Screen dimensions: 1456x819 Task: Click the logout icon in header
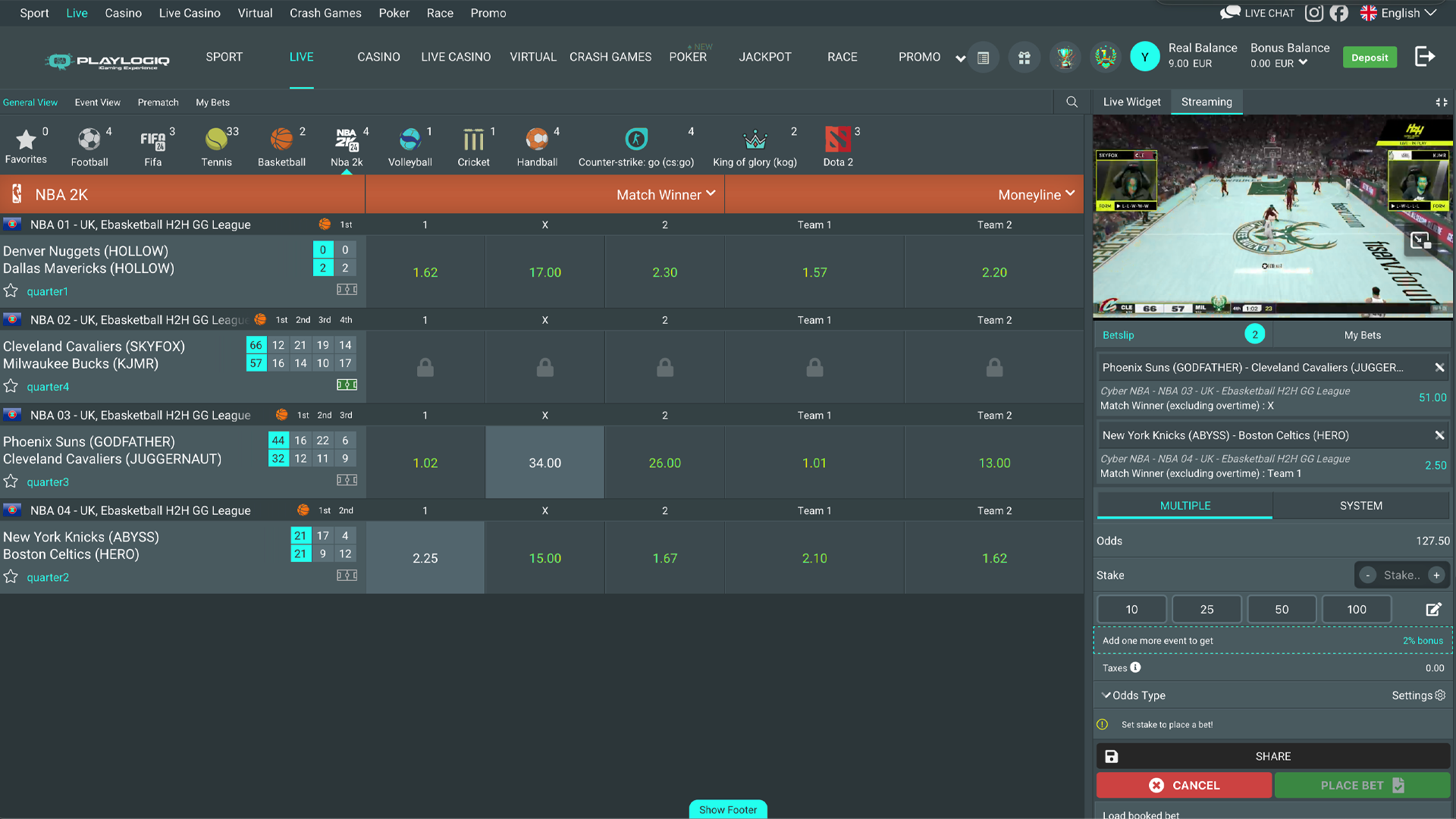click(x=1425, y=57)
